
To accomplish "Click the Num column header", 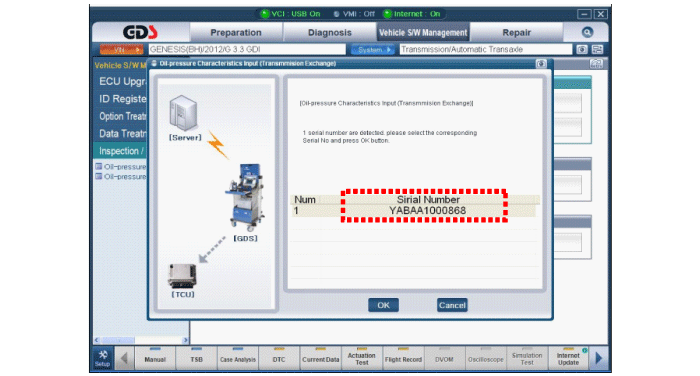I will pyautogui.click(x=305, y=200).
